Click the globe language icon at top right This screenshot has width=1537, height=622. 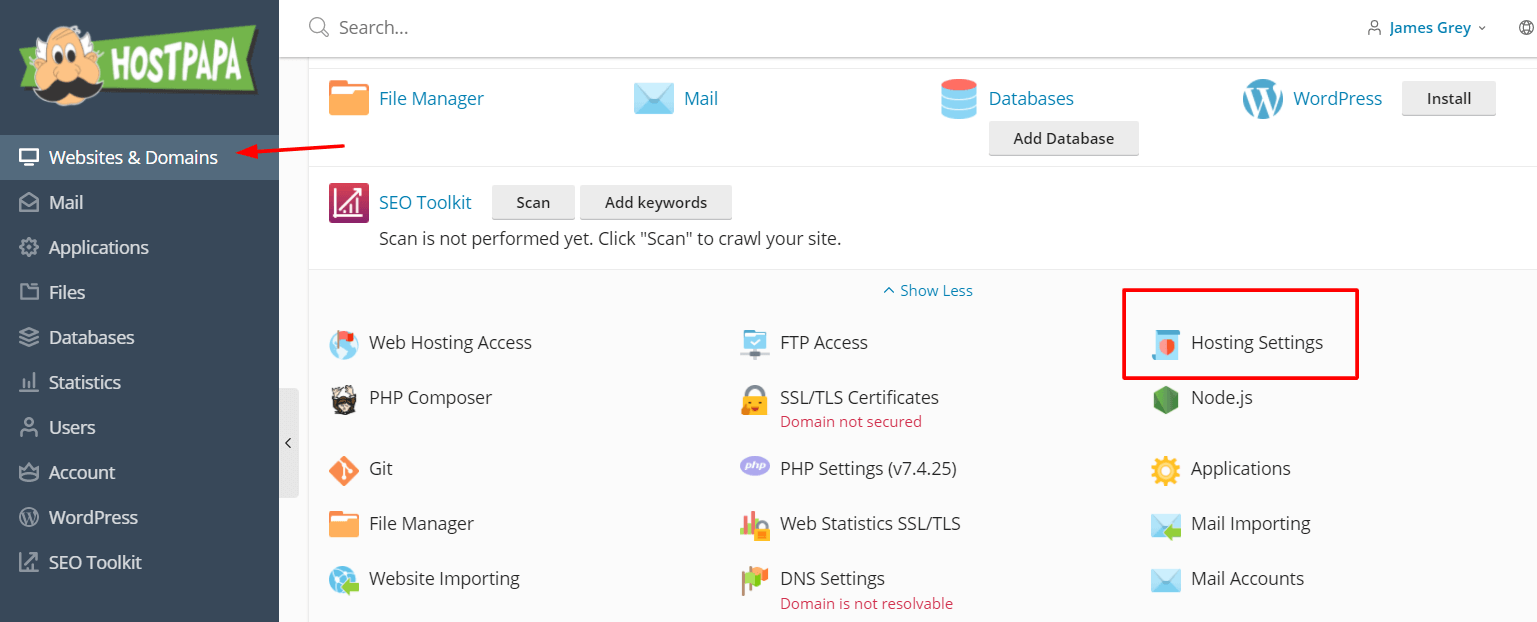click(1526, 28)
